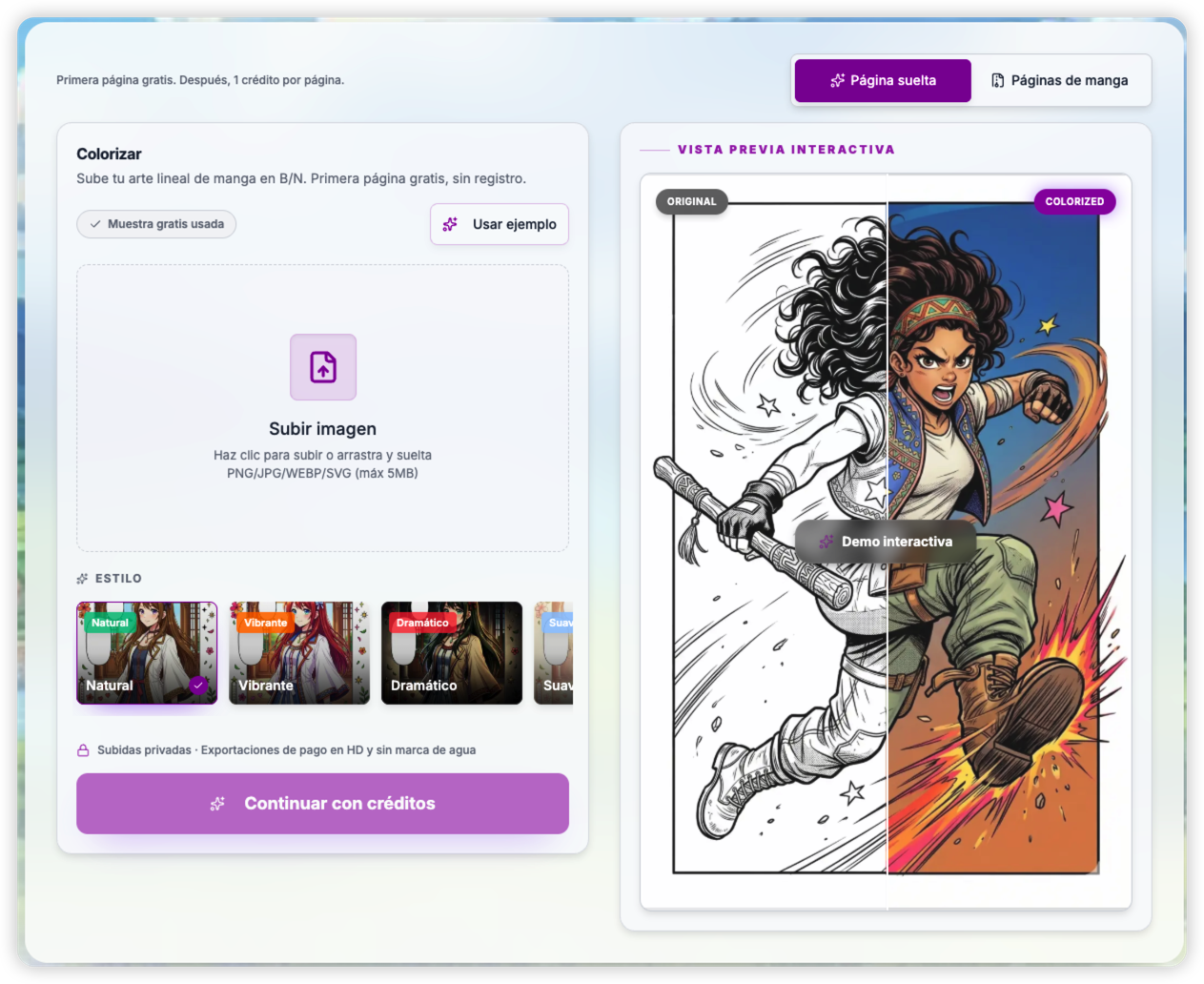The width and height of the screenshot is (1204, 984).
Task: Click the COLORIZED label badge
Action: point(1074,201)
